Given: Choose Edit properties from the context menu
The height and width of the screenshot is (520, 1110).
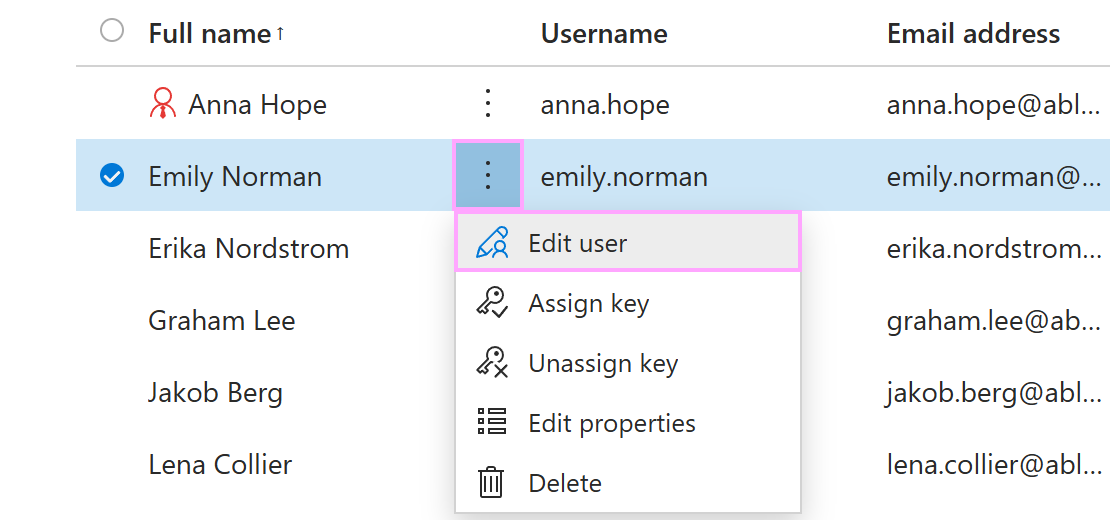Looking at the screenshot, I should (x=628, y=423).
